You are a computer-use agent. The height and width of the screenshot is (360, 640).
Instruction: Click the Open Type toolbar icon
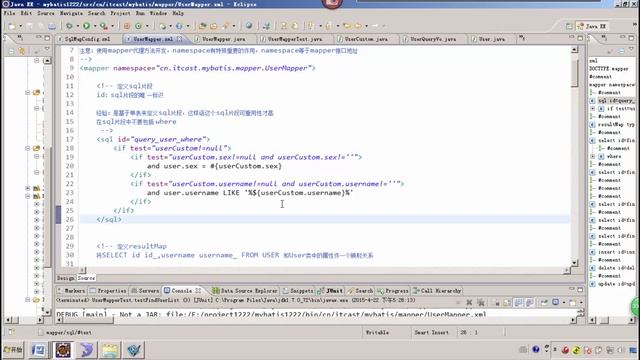[x=202, y=26]
